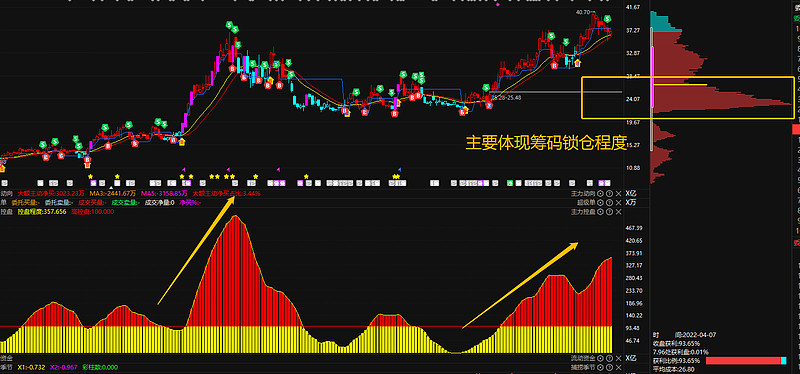Screen dimensions: 800x374
Task: Click the 41.67 price axis label
Action: click(x=633, y=7)
